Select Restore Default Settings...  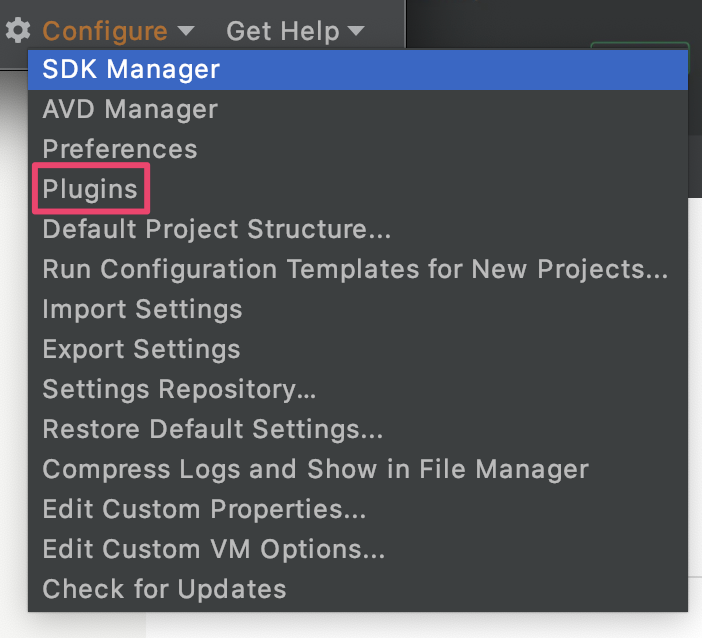click(358, 429)
